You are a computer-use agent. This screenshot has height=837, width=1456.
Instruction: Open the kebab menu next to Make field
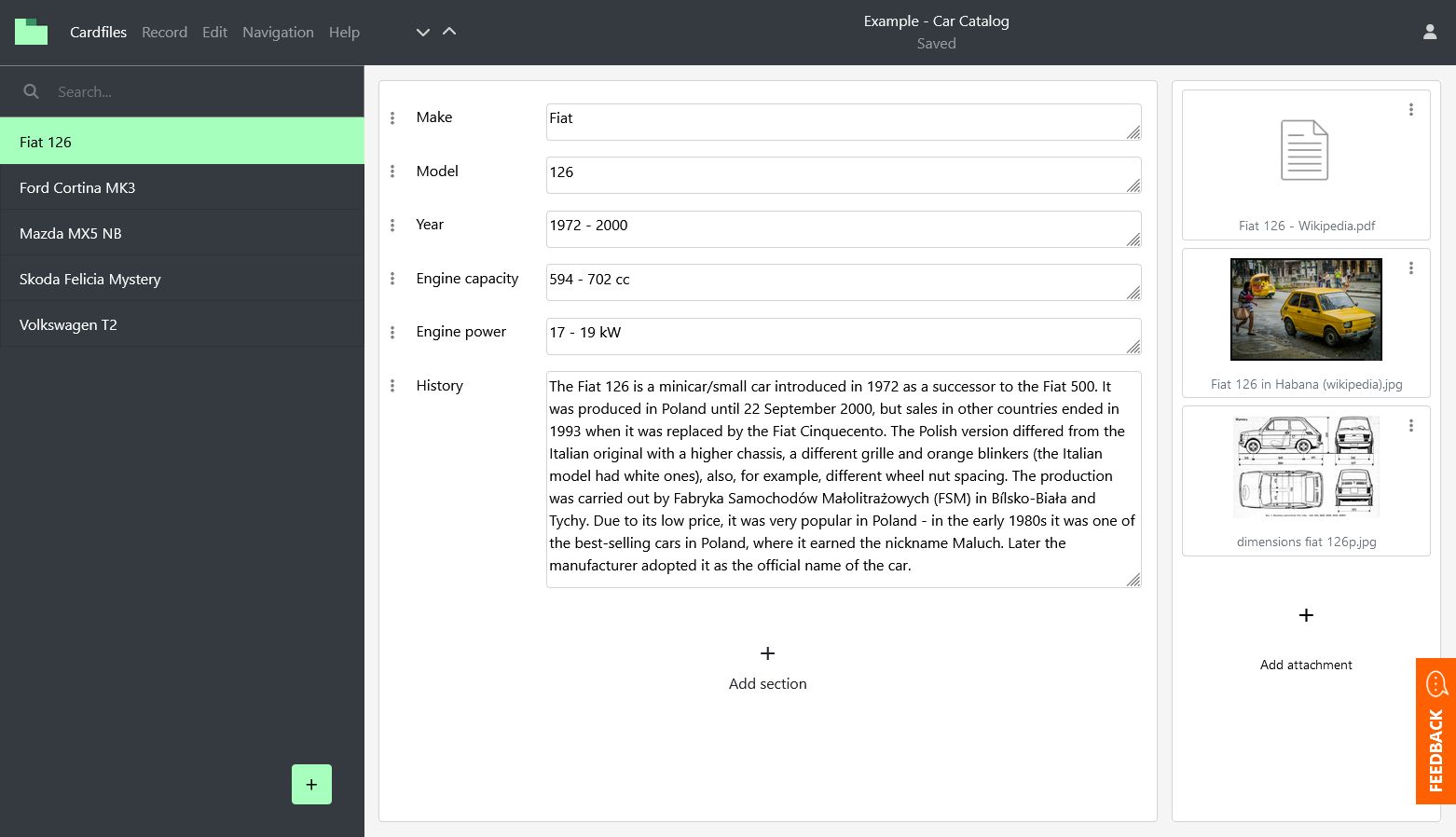point(392,117)
